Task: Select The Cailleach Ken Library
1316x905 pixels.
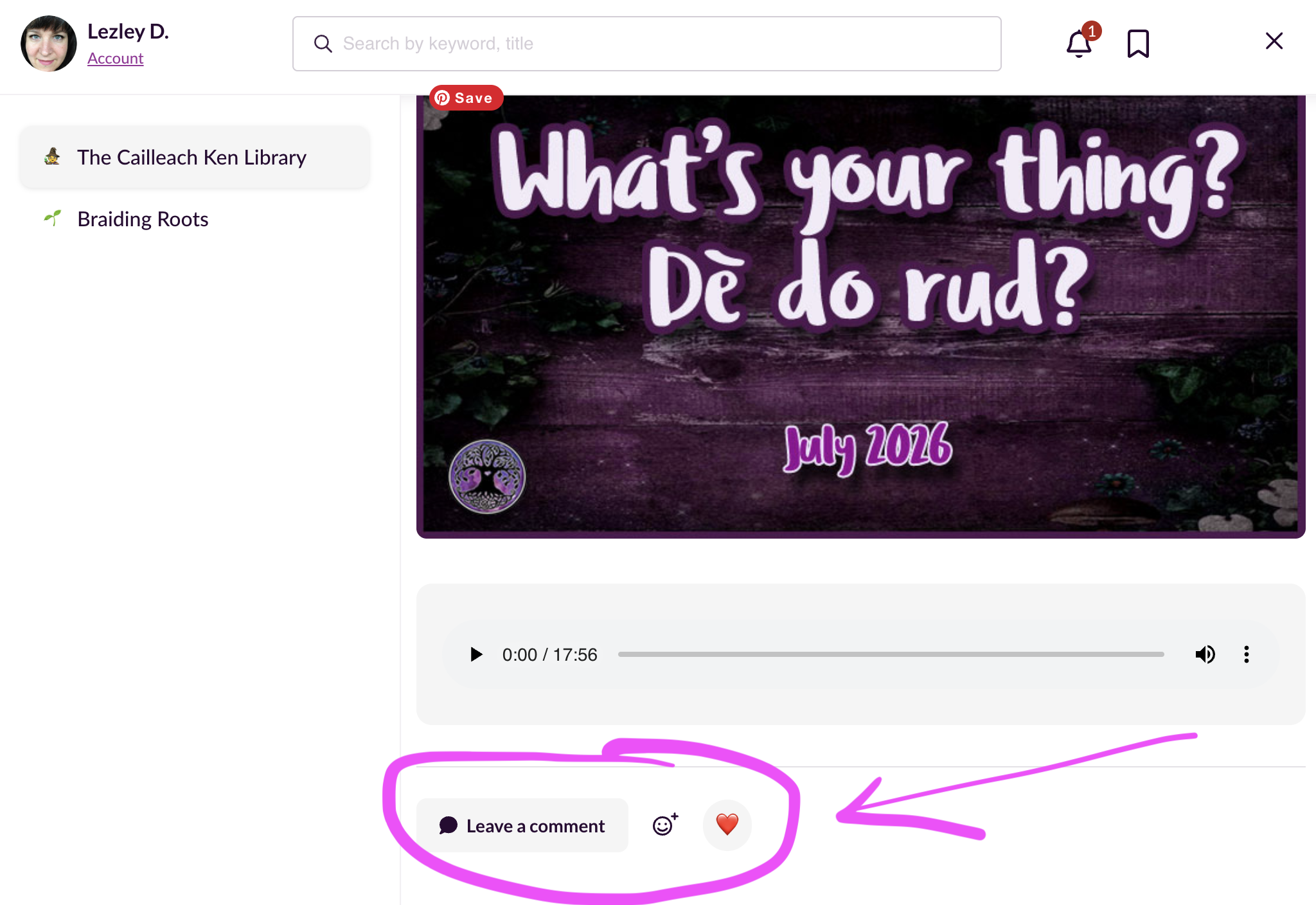Action: [195, 157]
